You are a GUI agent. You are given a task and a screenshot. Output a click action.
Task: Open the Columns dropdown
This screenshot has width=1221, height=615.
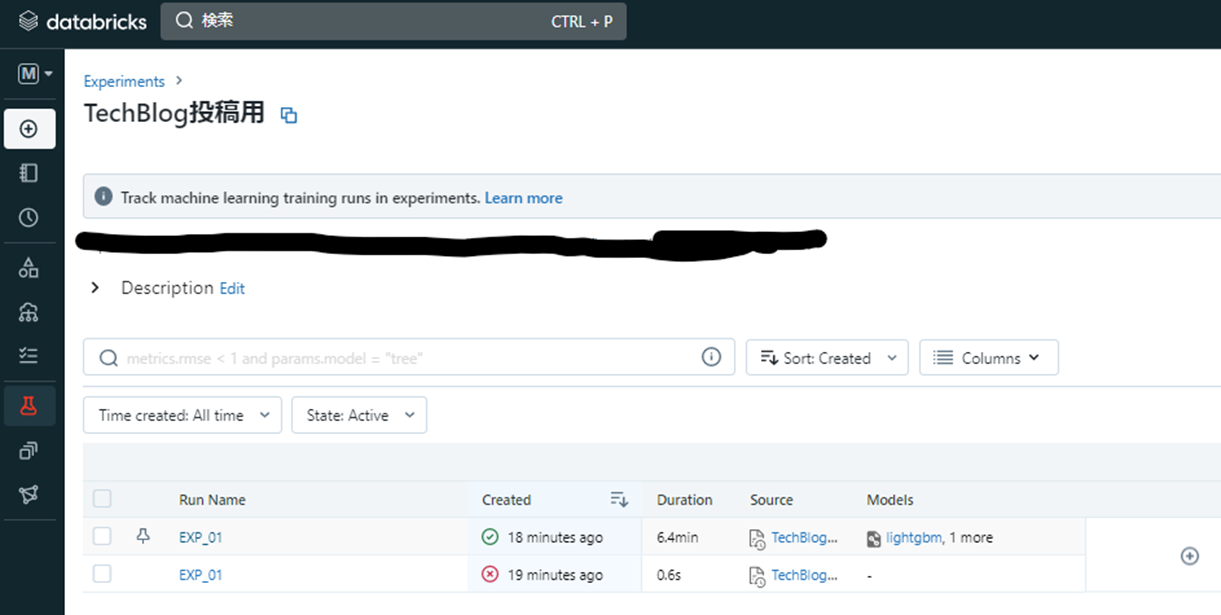(x=988, y=358)
